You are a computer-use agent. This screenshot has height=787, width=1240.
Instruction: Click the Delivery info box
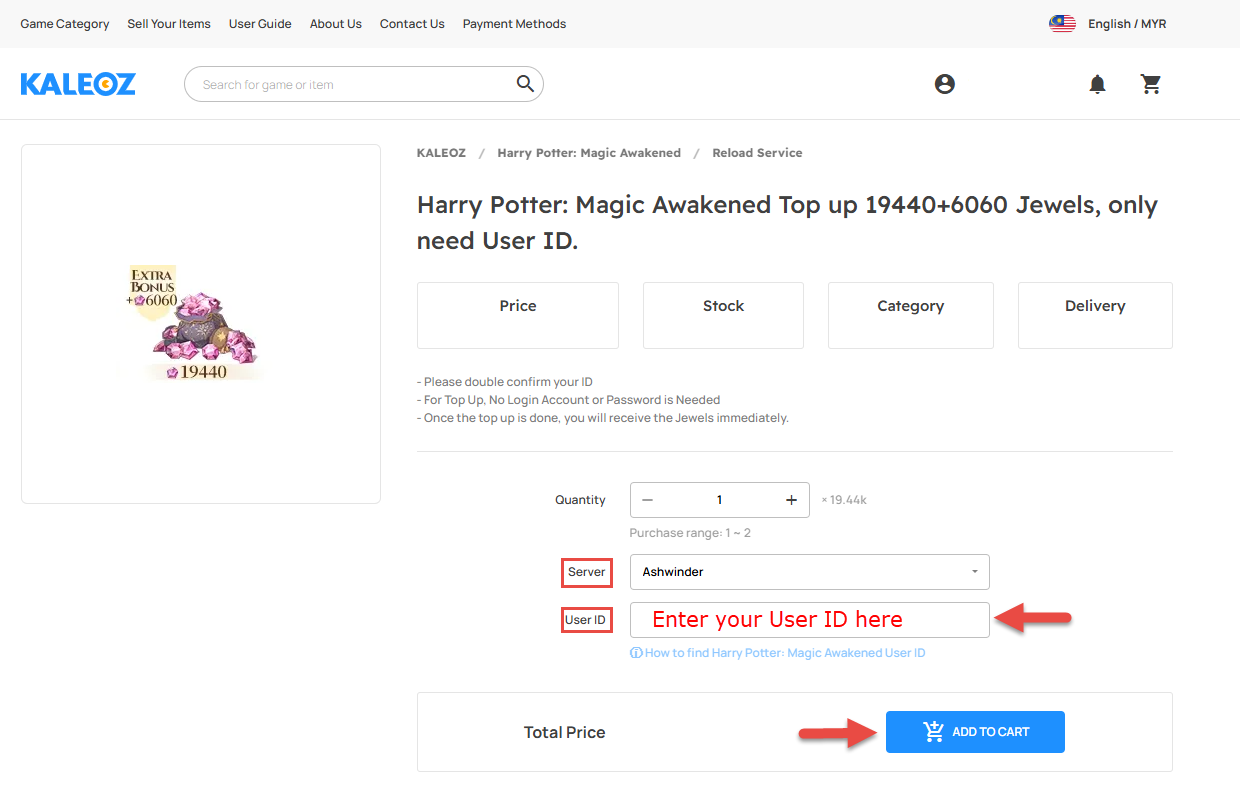click(x=1095, y=315)
